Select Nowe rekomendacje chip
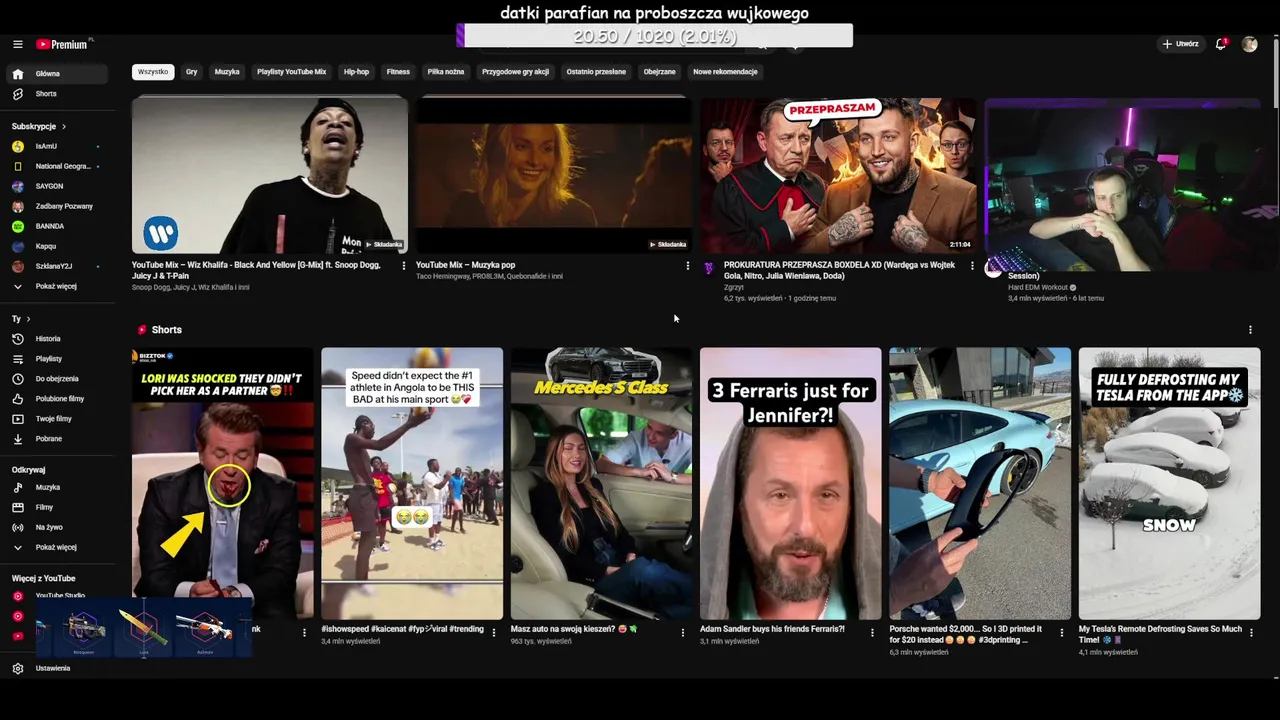1280x720 pixels. 725,72
